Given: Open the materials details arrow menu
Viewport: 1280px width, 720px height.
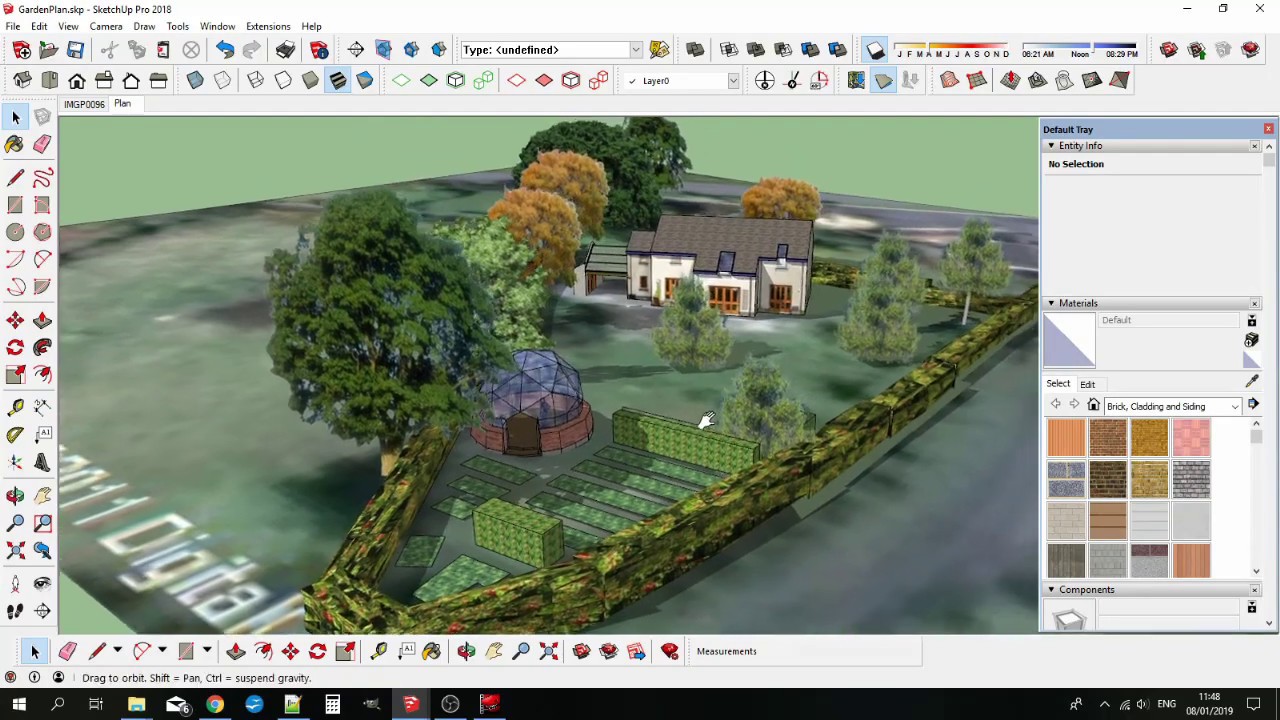Looking at the screenshot, I should tap(1253, 405).
